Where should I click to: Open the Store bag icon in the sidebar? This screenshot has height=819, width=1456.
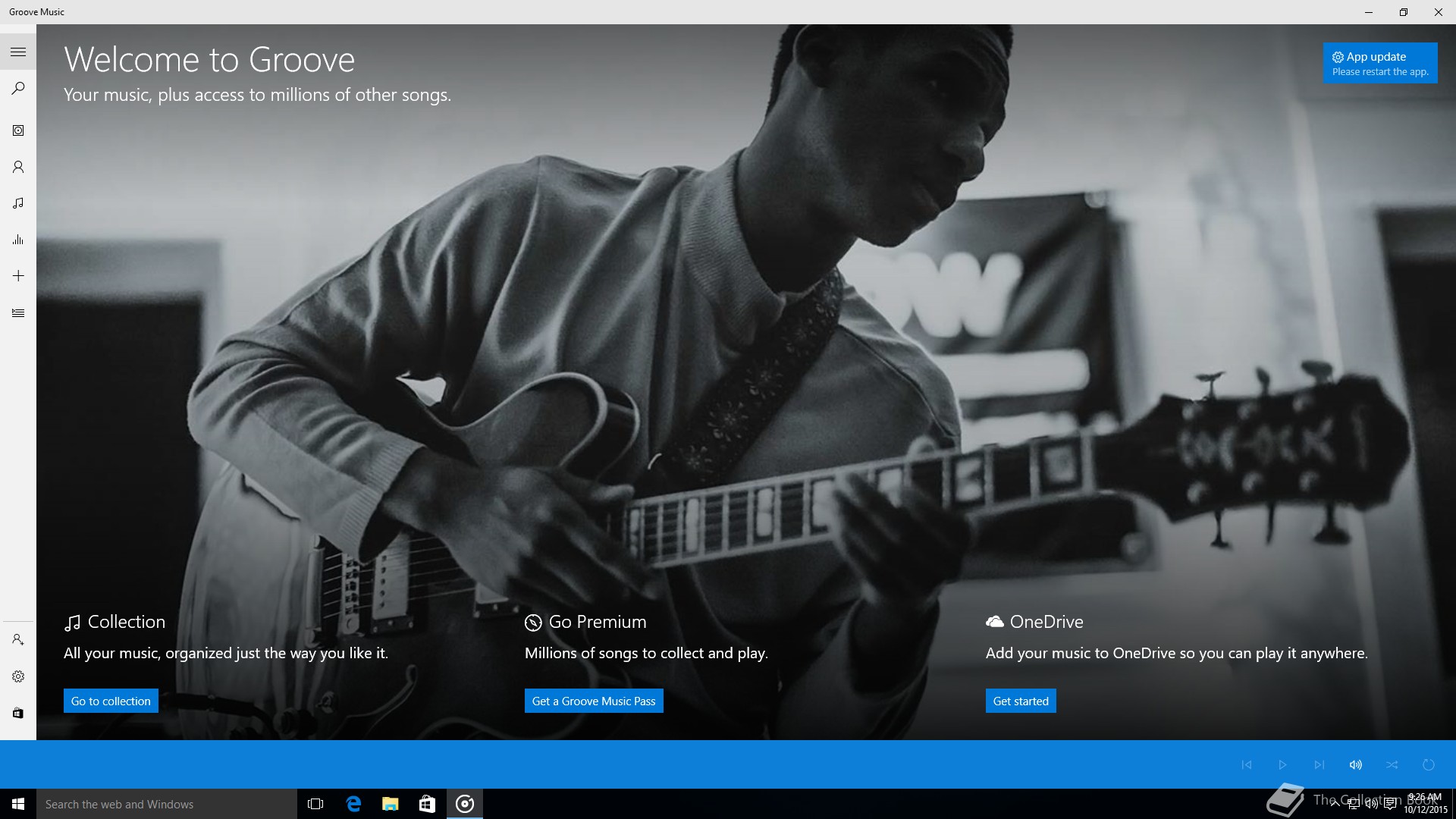18,713
